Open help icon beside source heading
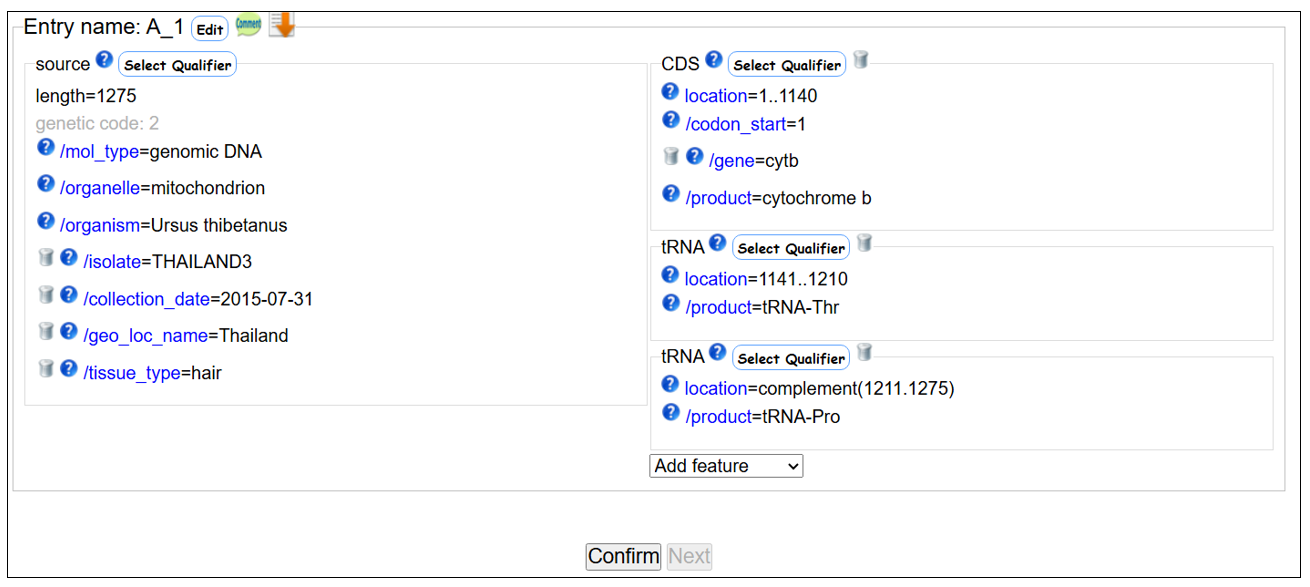The height and width of the screenshot is (587, 1310). [104, 61]
